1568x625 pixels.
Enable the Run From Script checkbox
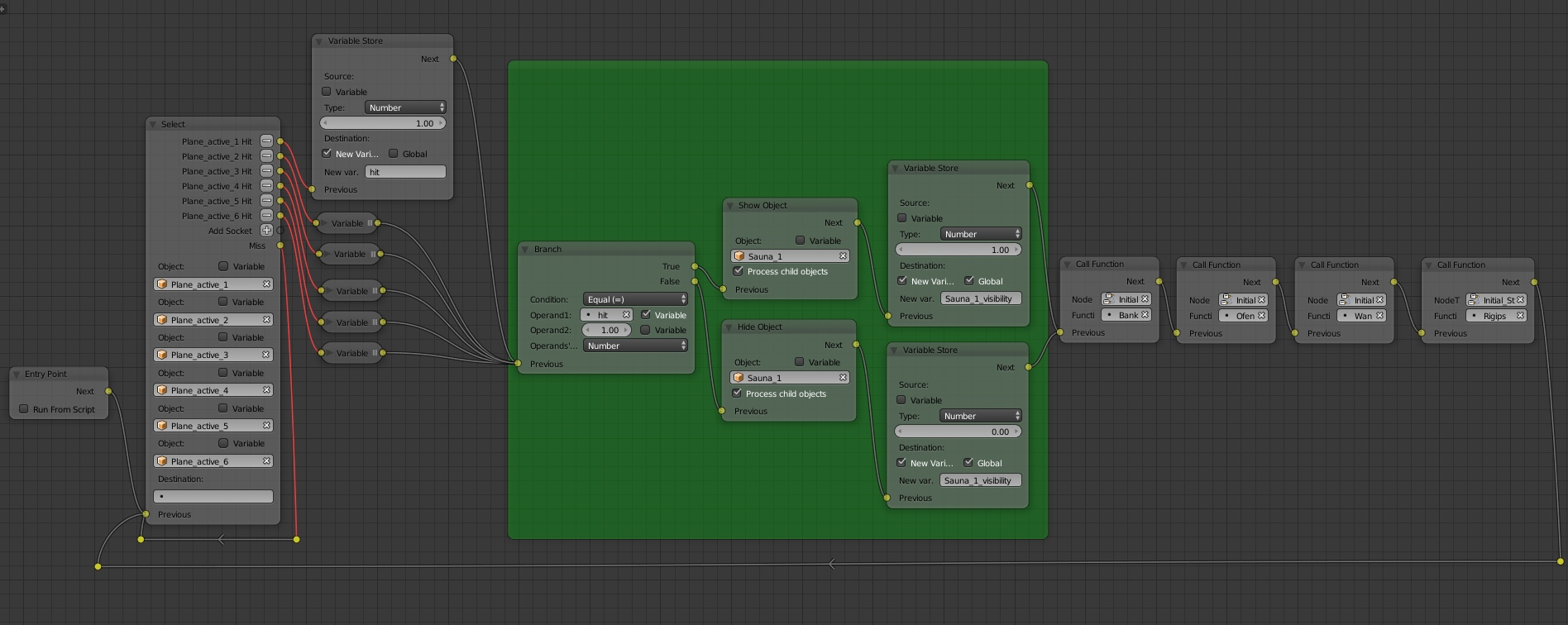[24, 409]
